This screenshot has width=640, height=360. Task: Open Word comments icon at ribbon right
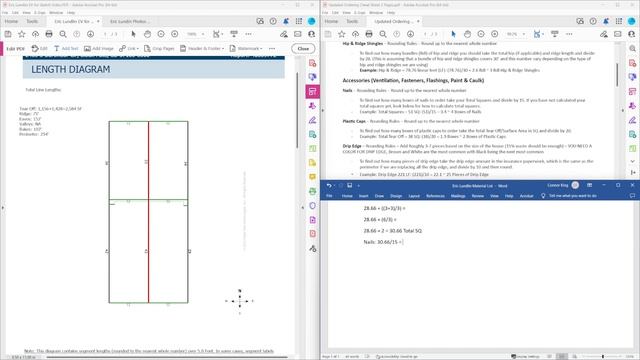click(632, 196)
